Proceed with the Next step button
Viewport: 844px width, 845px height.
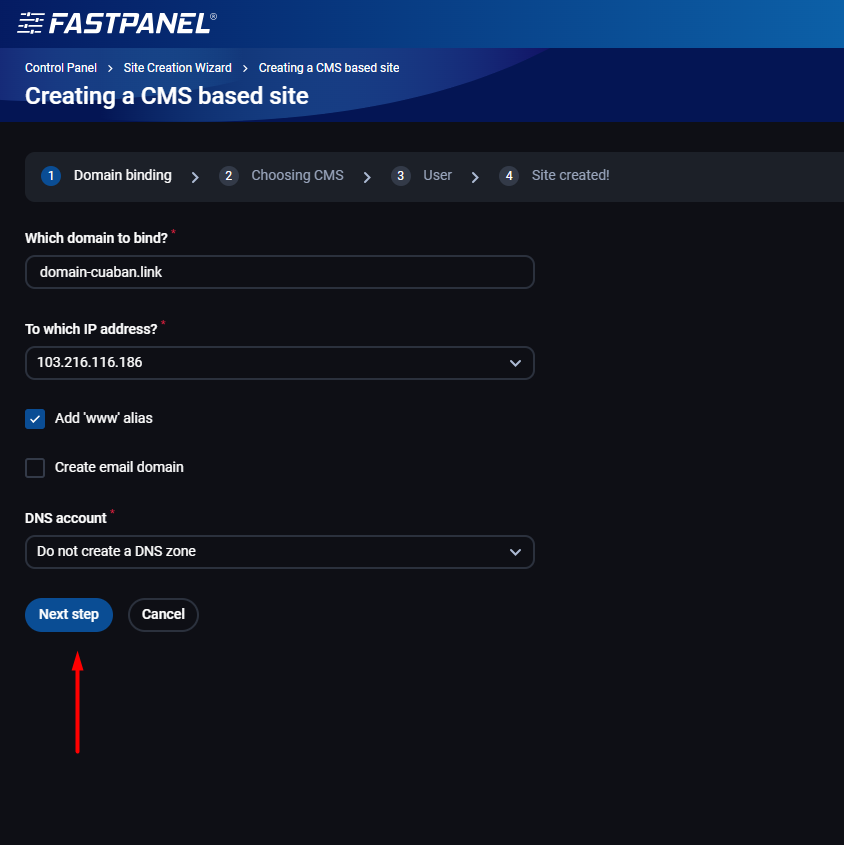[69, 615]
